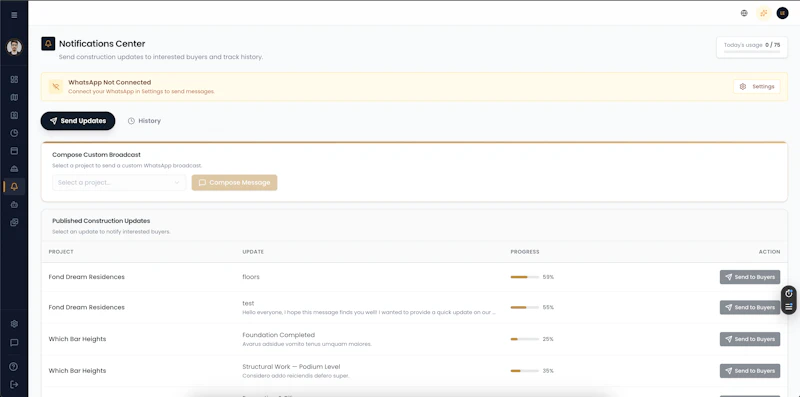Send the floors update to buyers
Screen dimensions: 800x397
pos(749,277)
